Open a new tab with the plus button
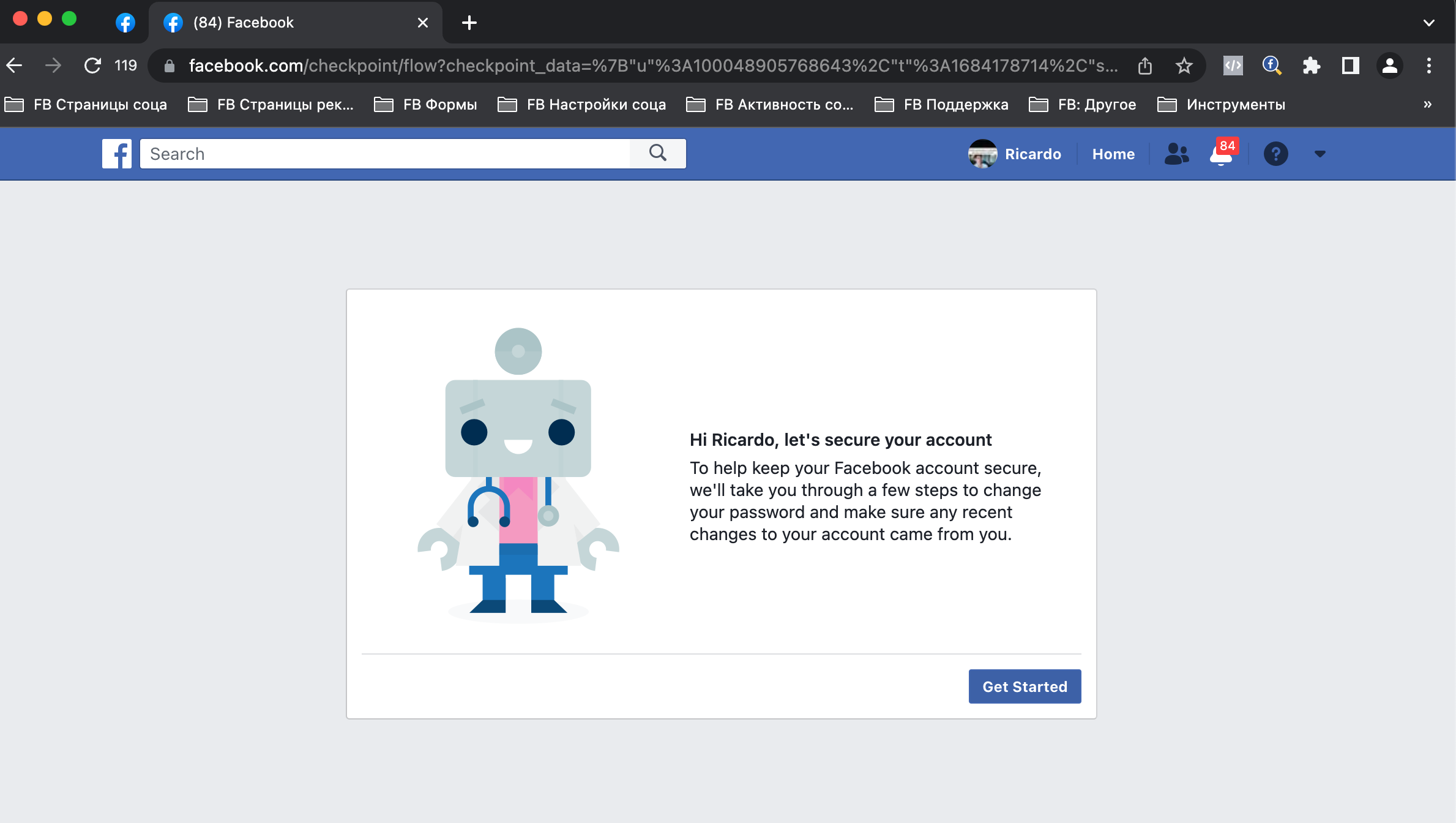This screenshot has width=1456, height=823. tap(469, 23)
